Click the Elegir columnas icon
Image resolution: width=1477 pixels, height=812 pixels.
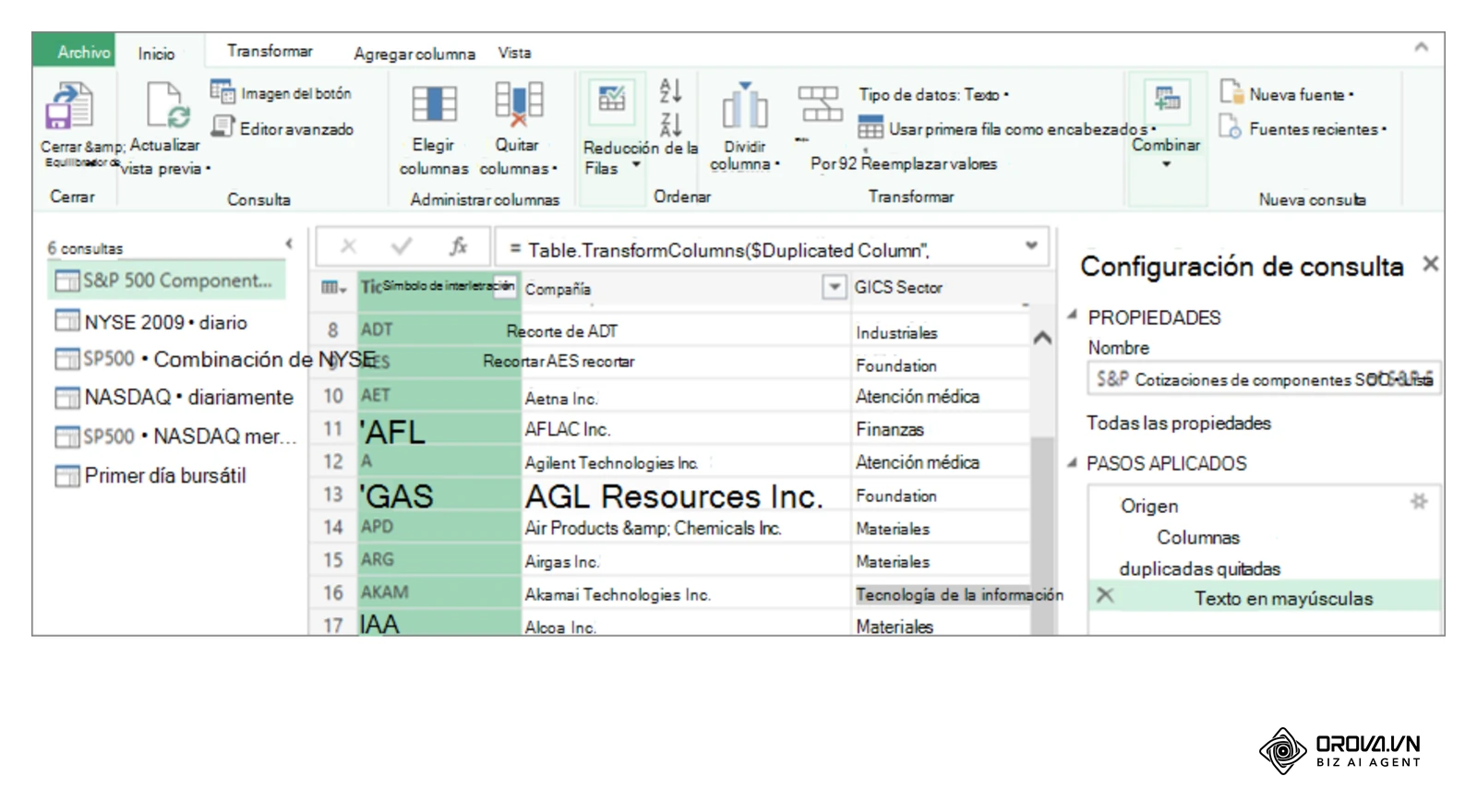434,103
